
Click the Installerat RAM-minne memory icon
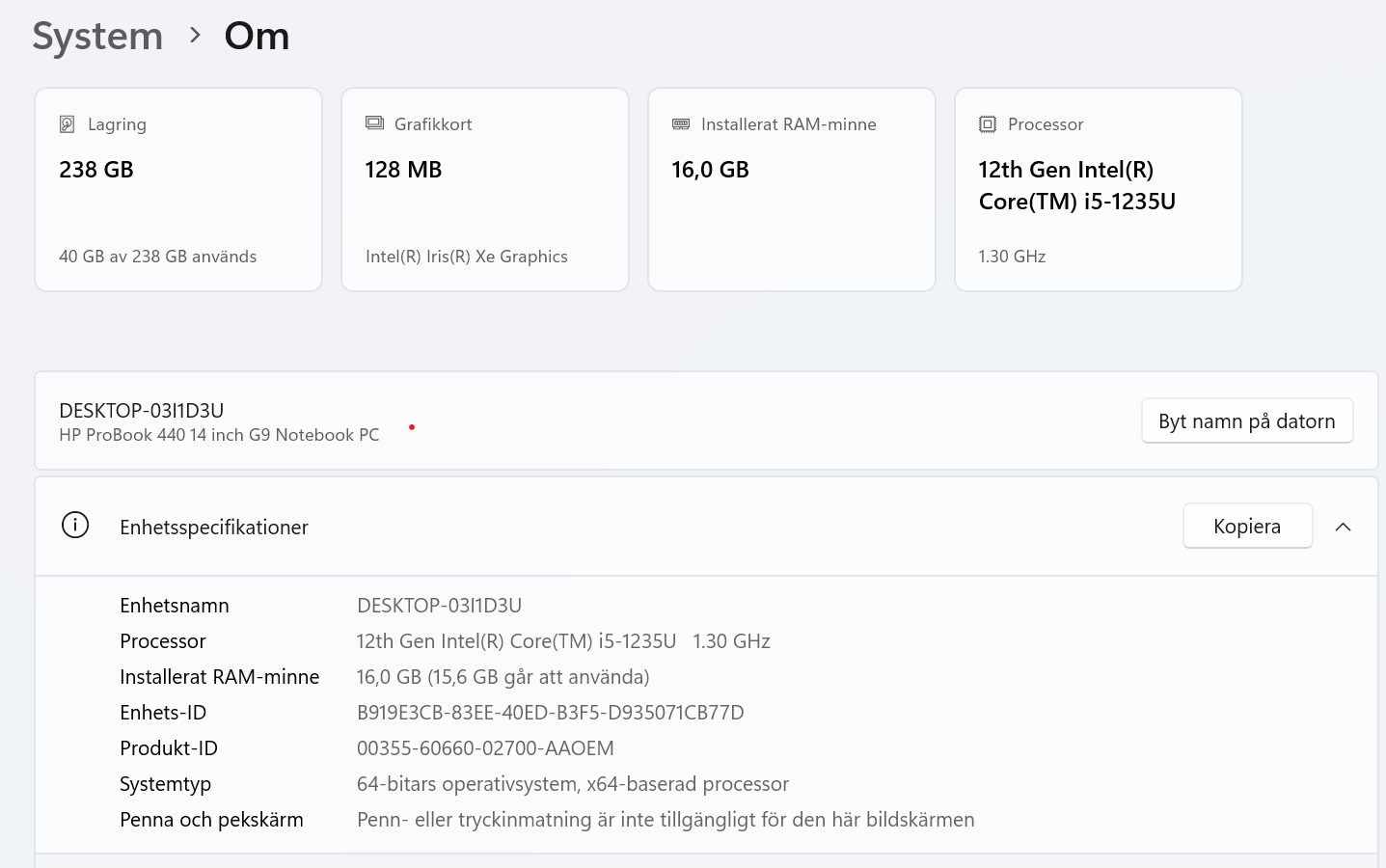pos(681,124)
